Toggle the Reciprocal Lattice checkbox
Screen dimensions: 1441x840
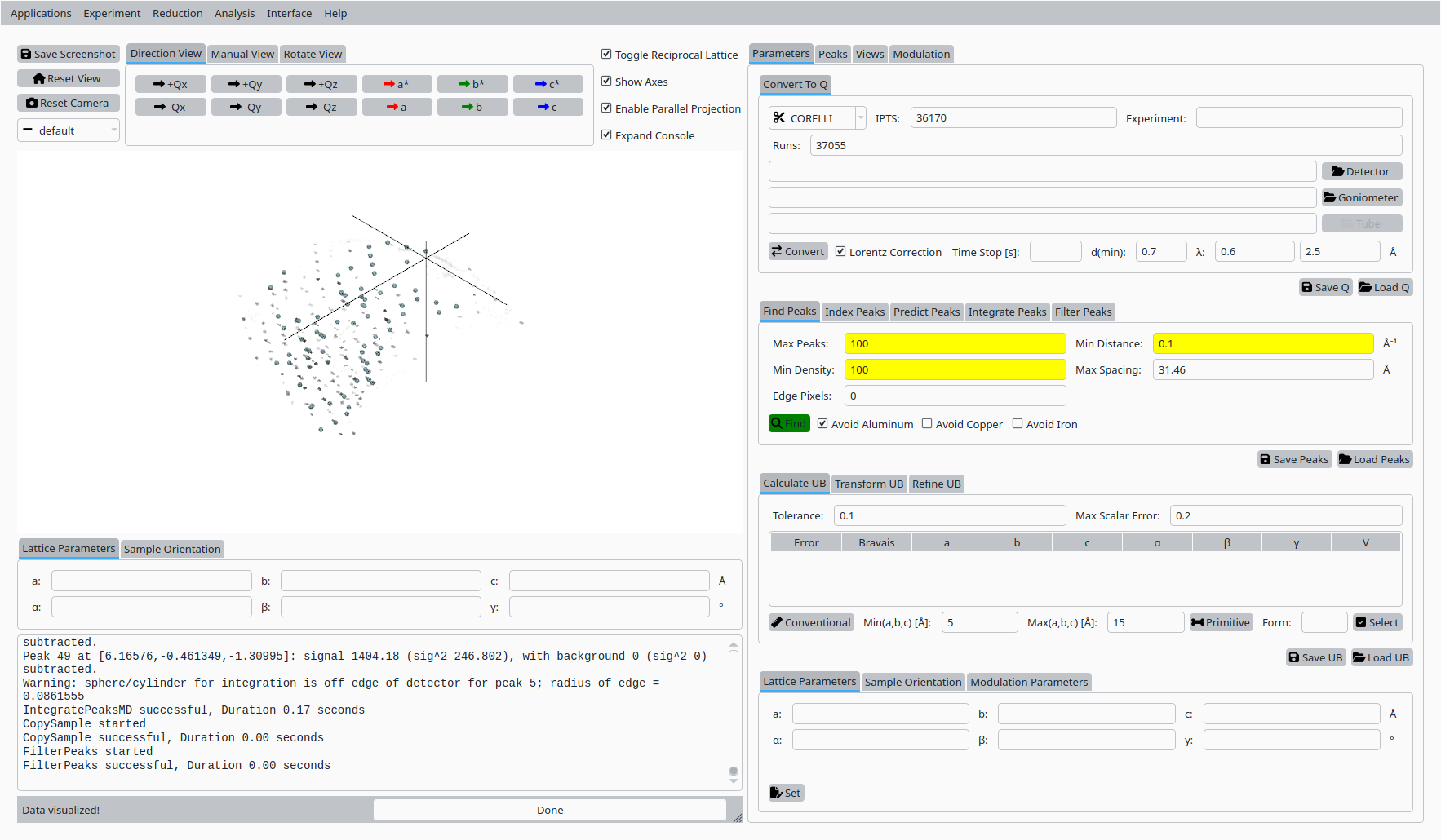pyautogui.click(x=606, y=55)
